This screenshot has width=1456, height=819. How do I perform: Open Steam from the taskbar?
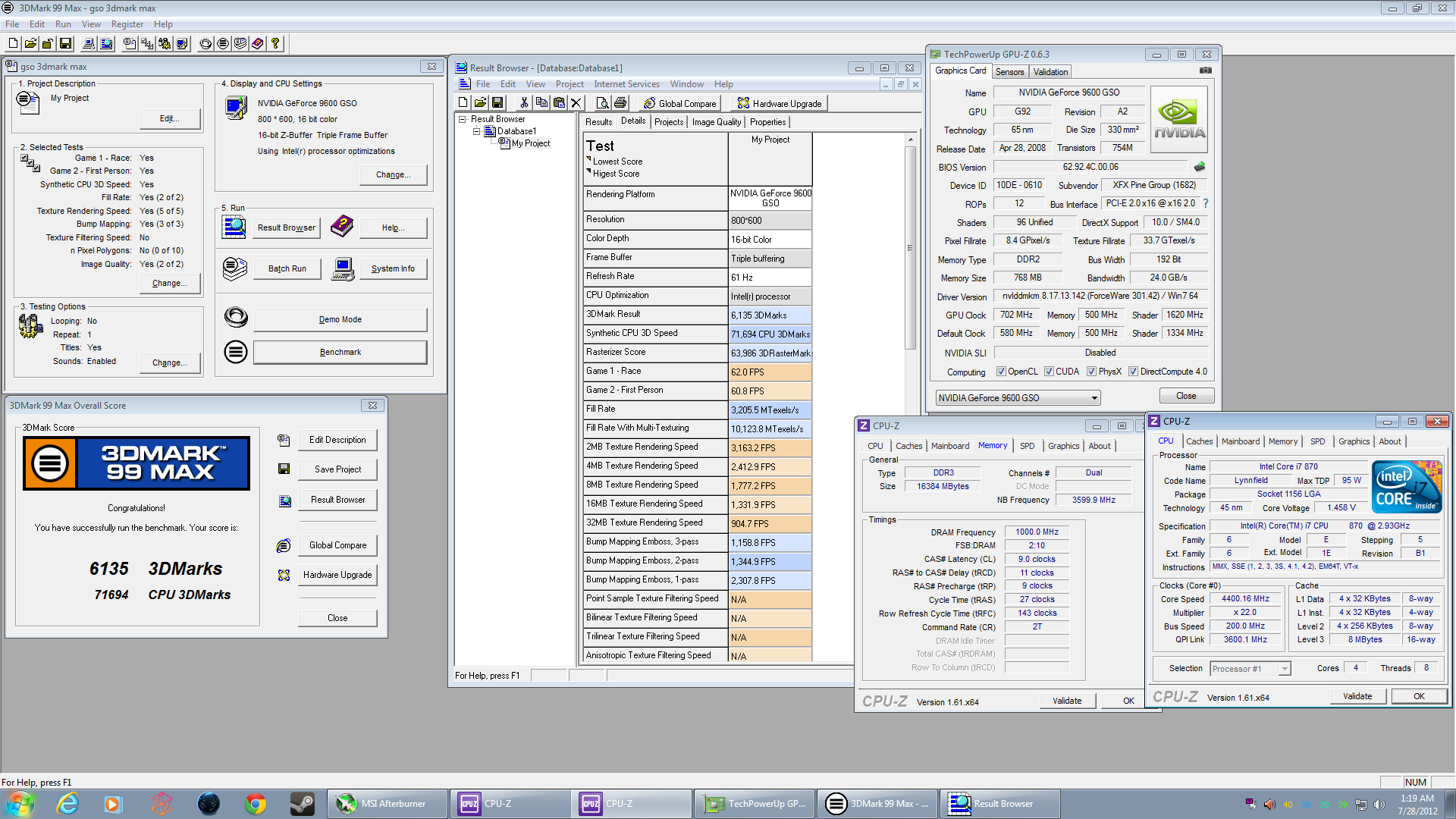pos(303,804)
